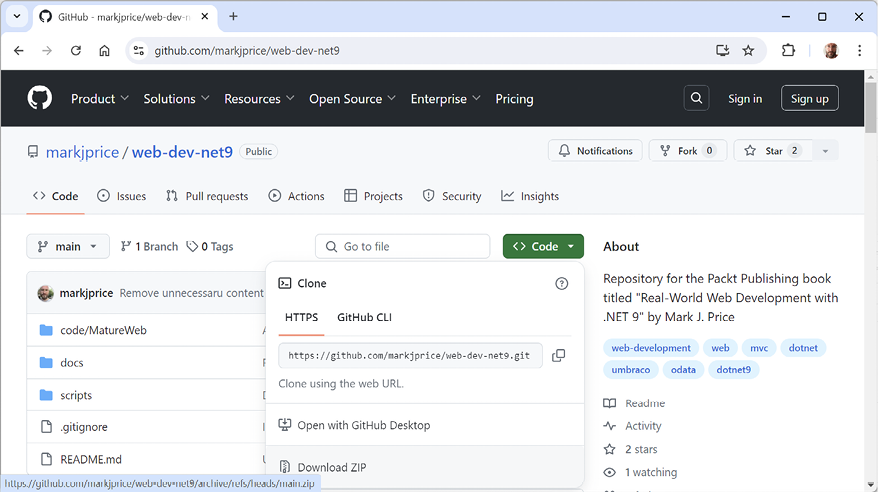Open the docs folder
The height and width of the screenshot is (492, 878).
pyautogui.click(x=72, y=363)
